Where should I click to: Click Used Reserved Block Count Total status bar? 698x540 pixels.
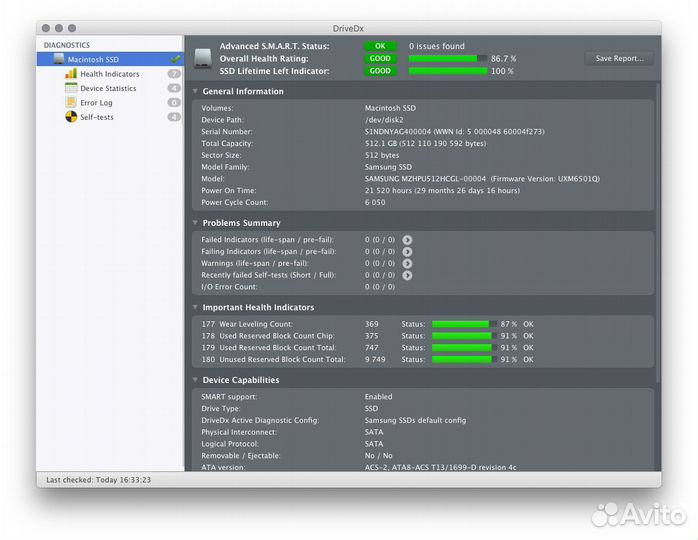pos(464,348)
